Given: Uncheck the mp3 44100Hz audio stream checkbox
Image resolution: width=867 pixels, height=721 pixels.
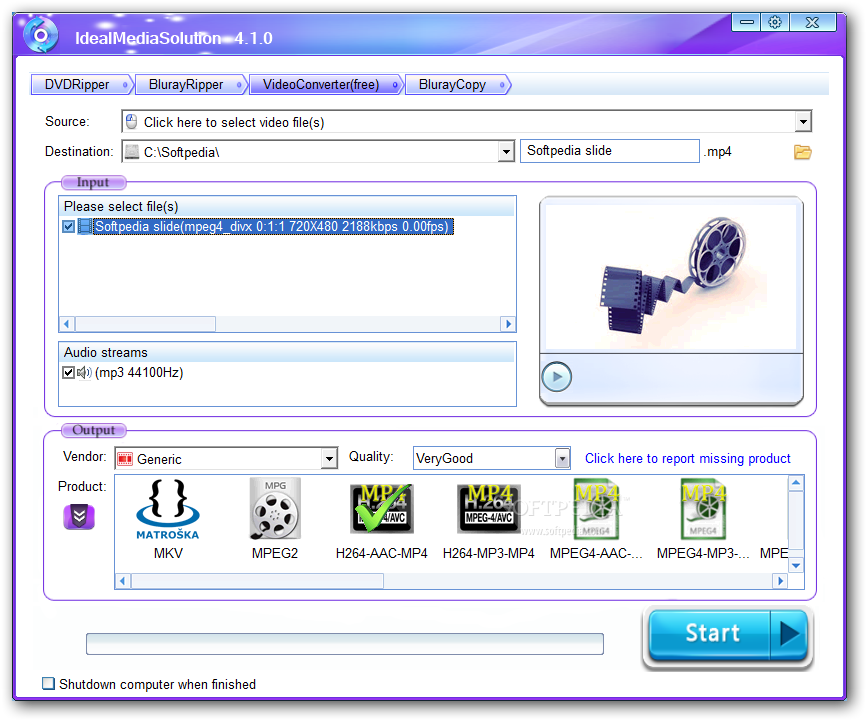Looking at the screenshot, I should pyautogui.click(x=69, y=373).
